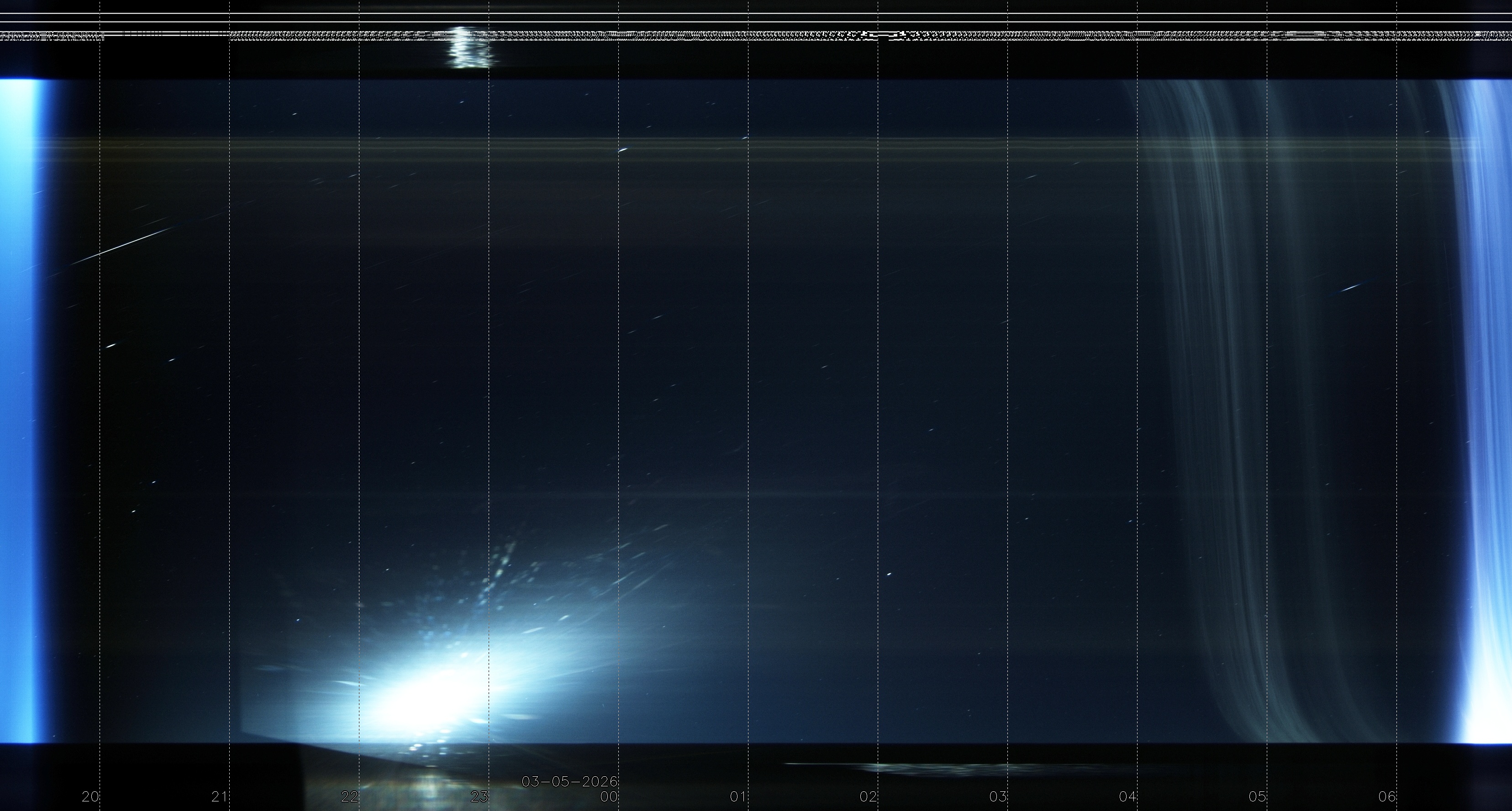Click the white noise burst at top
Screen dimensions: 1512x811
pyautogui.click(x=469, y=50)
